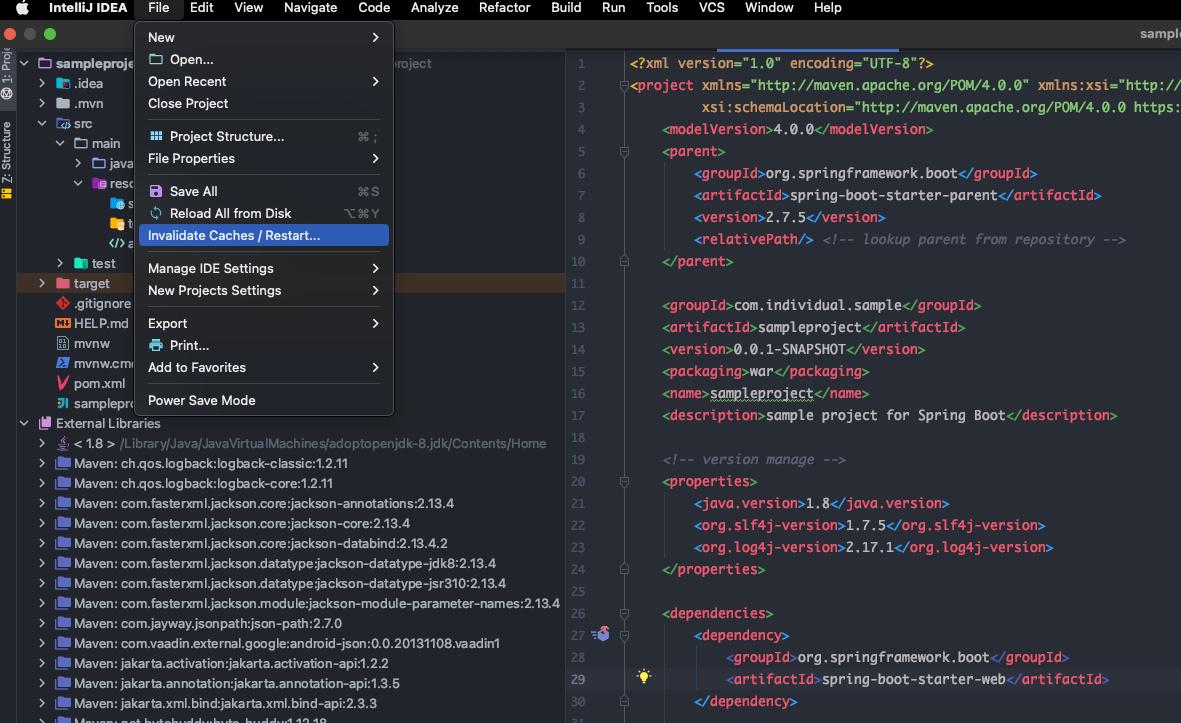Click the .idea folder icon

pos(63,84)
